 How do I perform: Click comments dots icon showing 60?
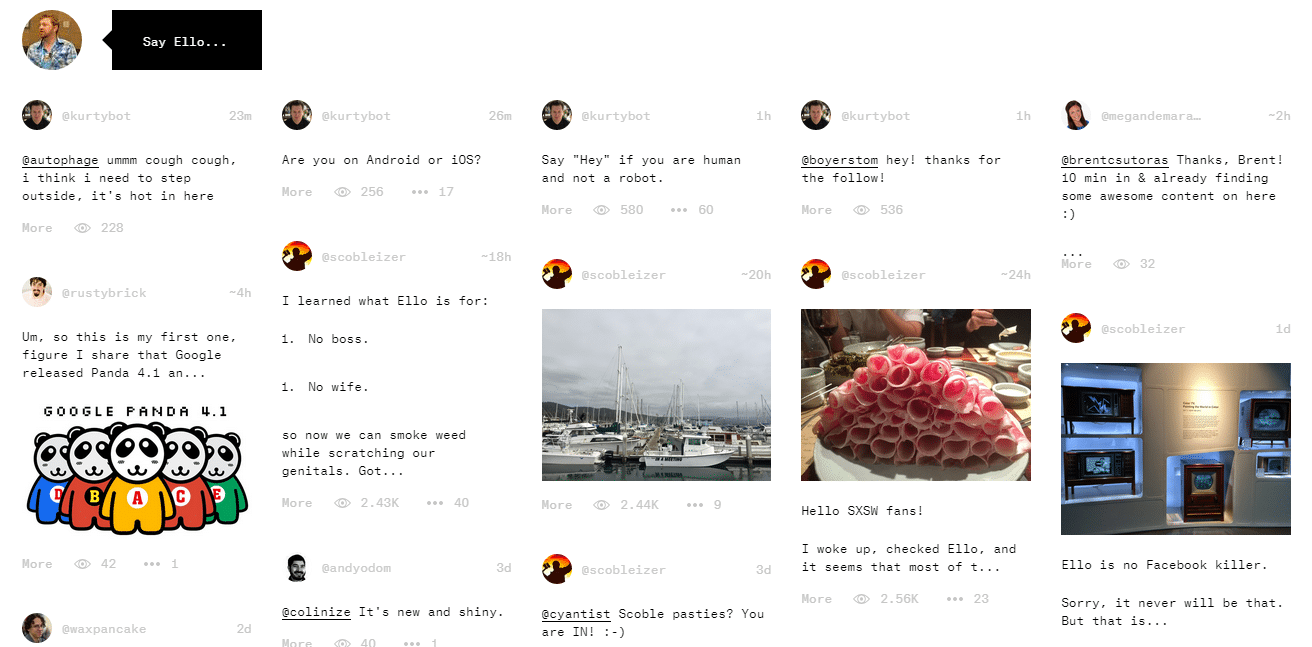(x=679, y=210)
